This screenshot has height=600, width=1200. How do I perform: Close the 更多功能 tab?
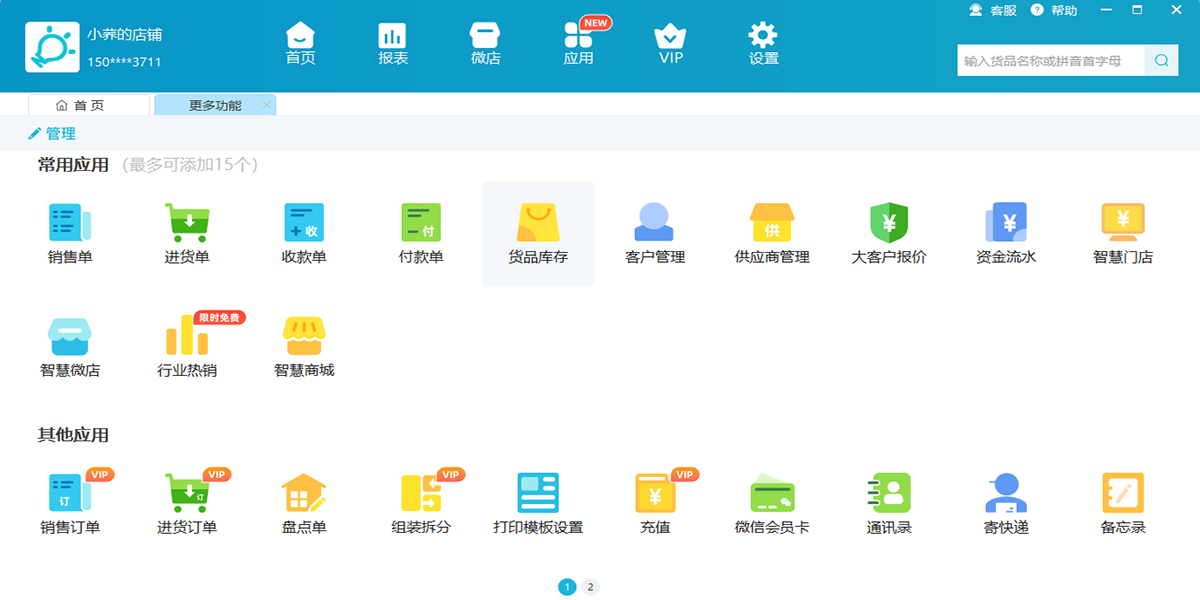coord(266,105)
